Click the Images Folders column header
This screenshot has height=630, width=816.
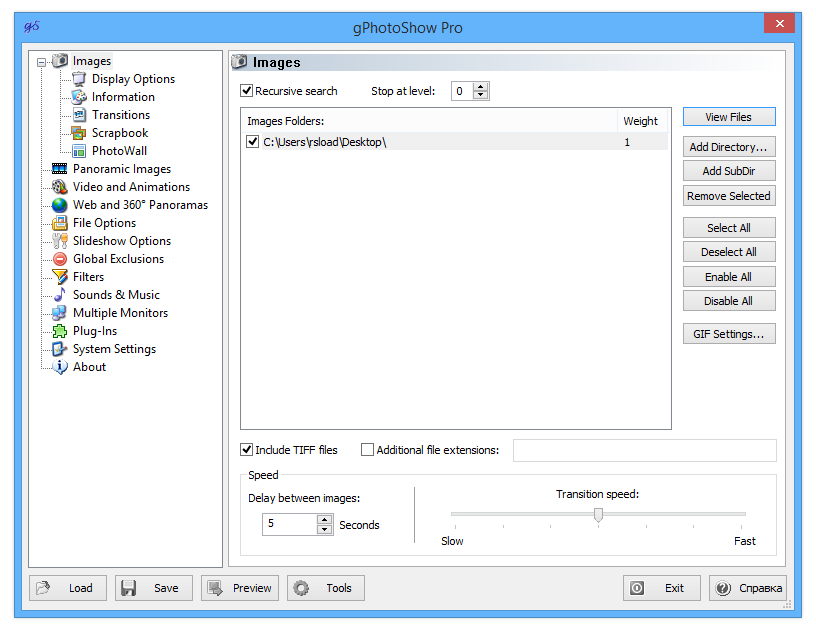coord(429,121)
